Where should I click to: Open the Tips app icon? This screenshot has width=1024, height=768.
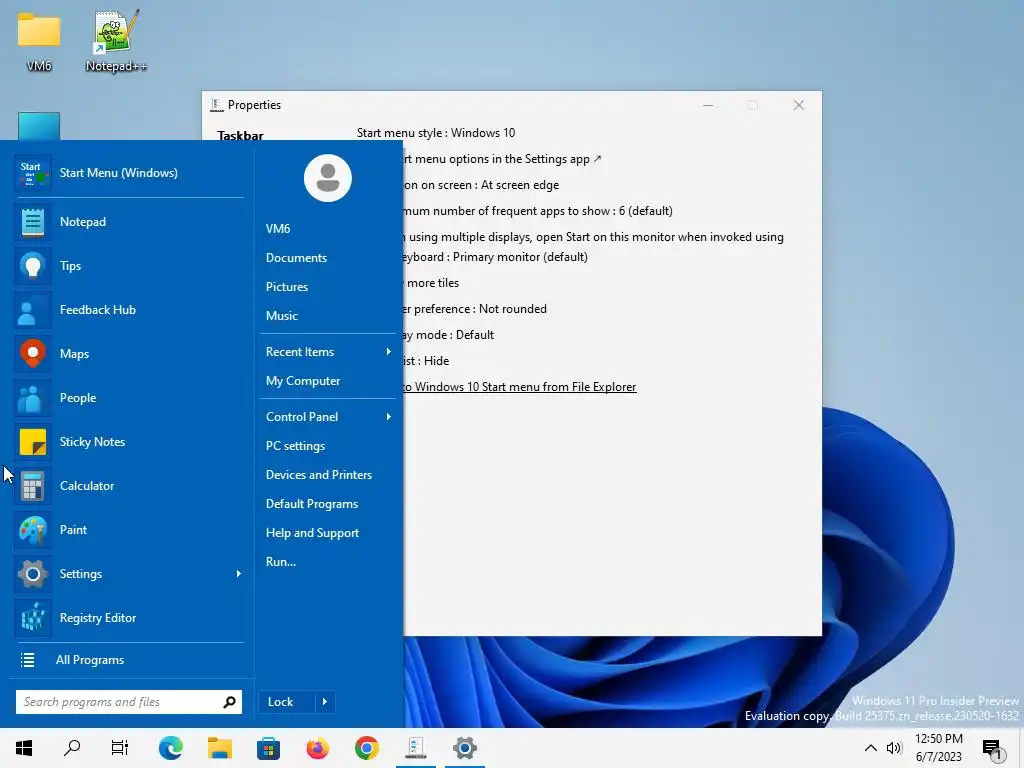33,266
